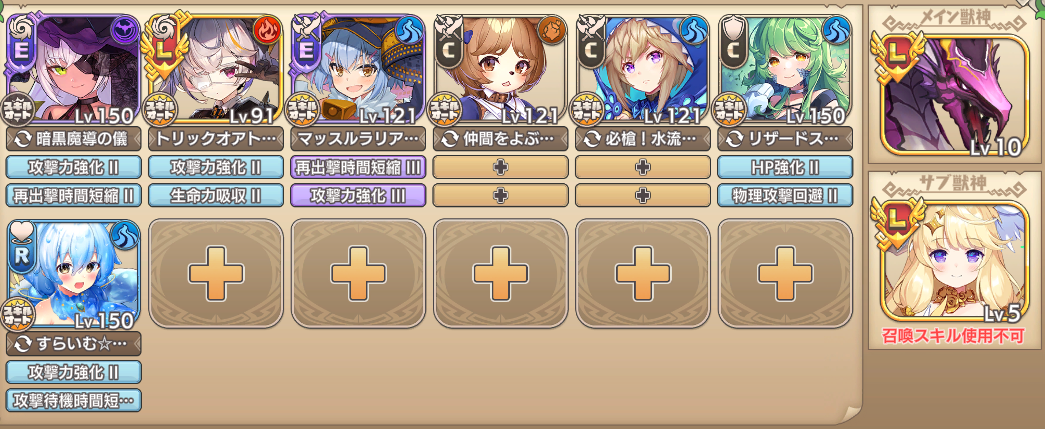Add ability to hooded character's second plus slot
1045x429 pixels.
click(x=643, y=195)
